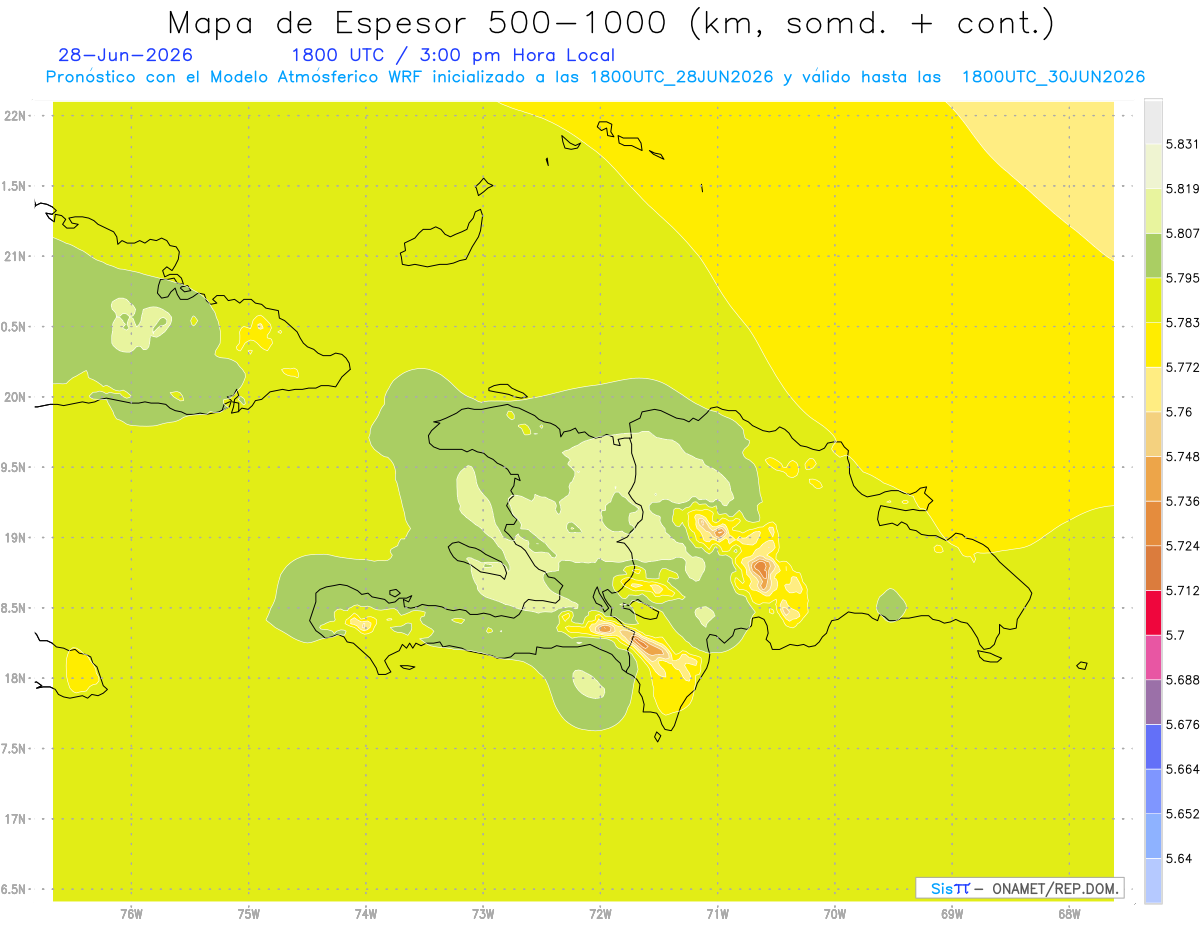Click the '72W' longitude label

pos(600,913)
